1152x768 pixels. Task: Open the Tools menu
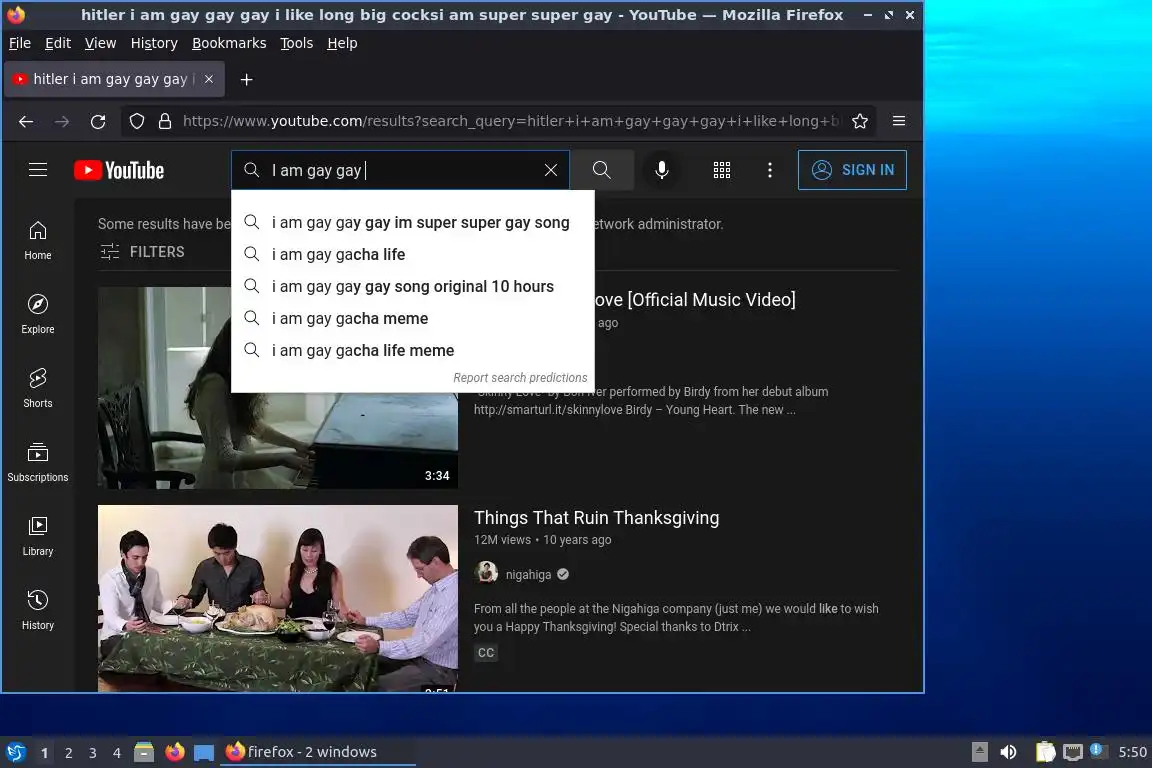pos(297,43)
